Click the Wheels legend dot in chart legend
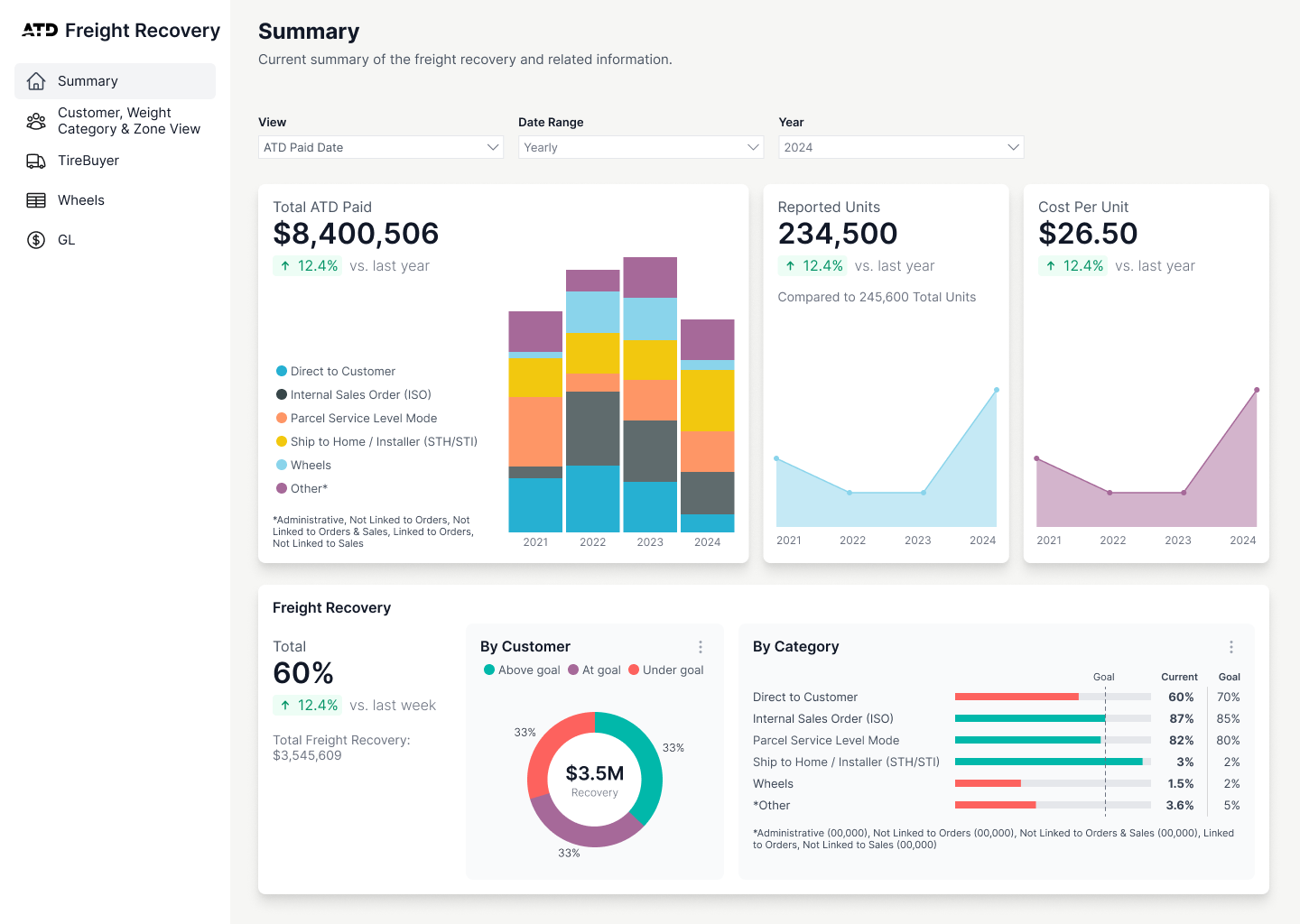This screenshot has height=924, width=1300. click(x=282, y=465)
